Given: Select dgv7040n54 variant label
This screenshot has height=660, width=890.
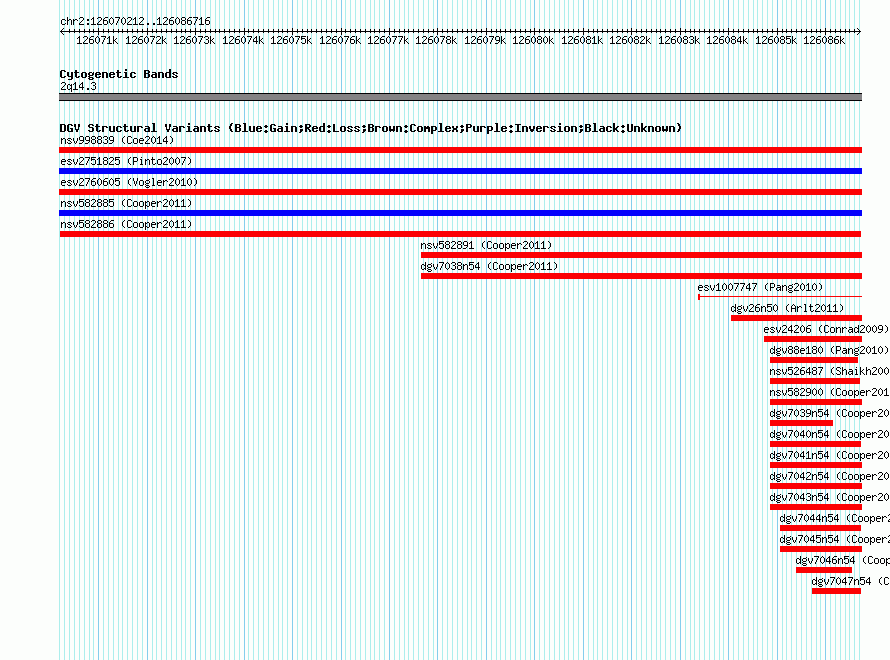Looking at the screenshot, I should pos(829,434).
